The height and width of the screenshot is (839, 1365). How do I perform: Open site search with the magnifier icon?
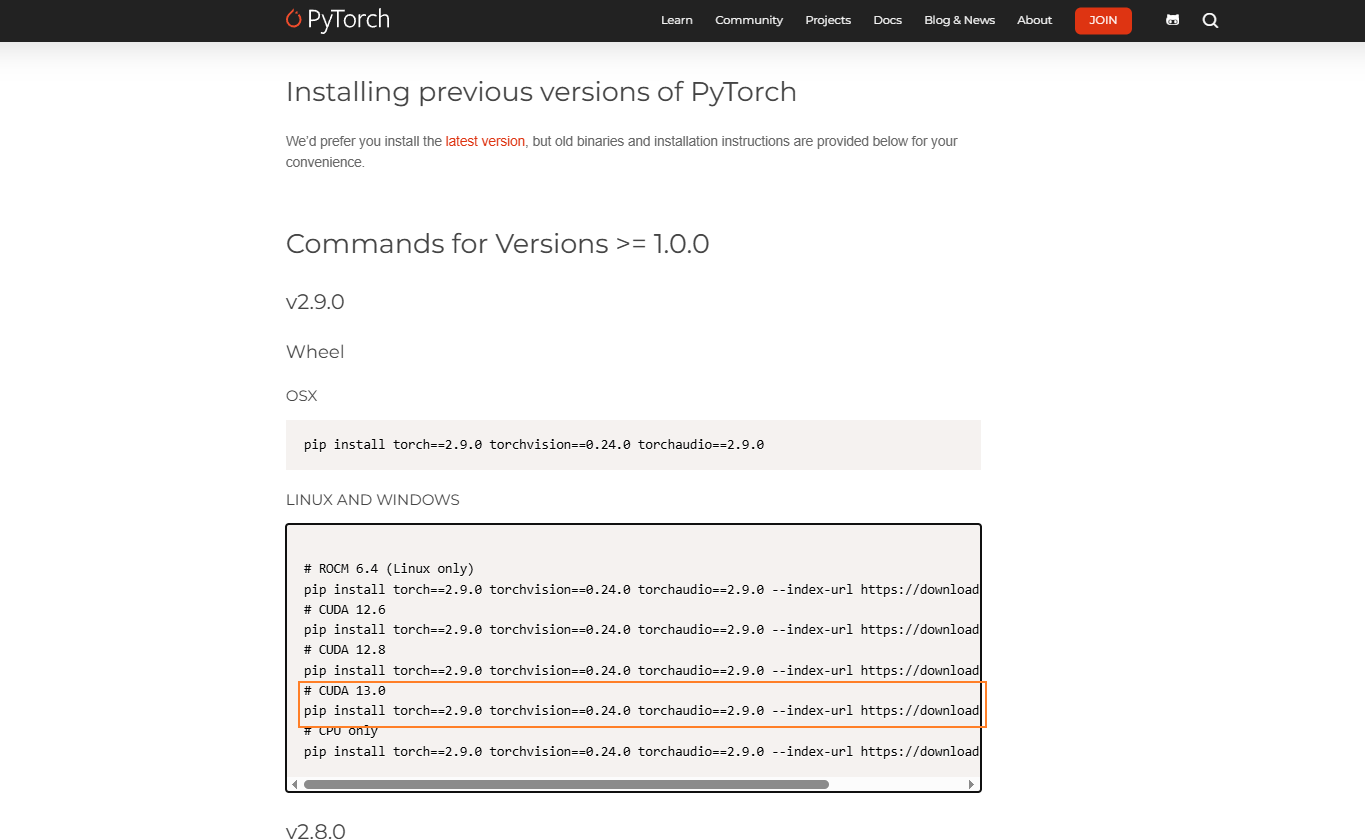tap(1210, 20)
